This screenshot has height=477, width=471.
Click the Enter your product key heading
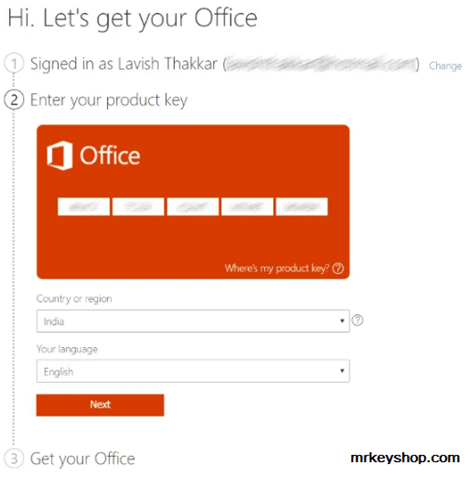[109, 100]
